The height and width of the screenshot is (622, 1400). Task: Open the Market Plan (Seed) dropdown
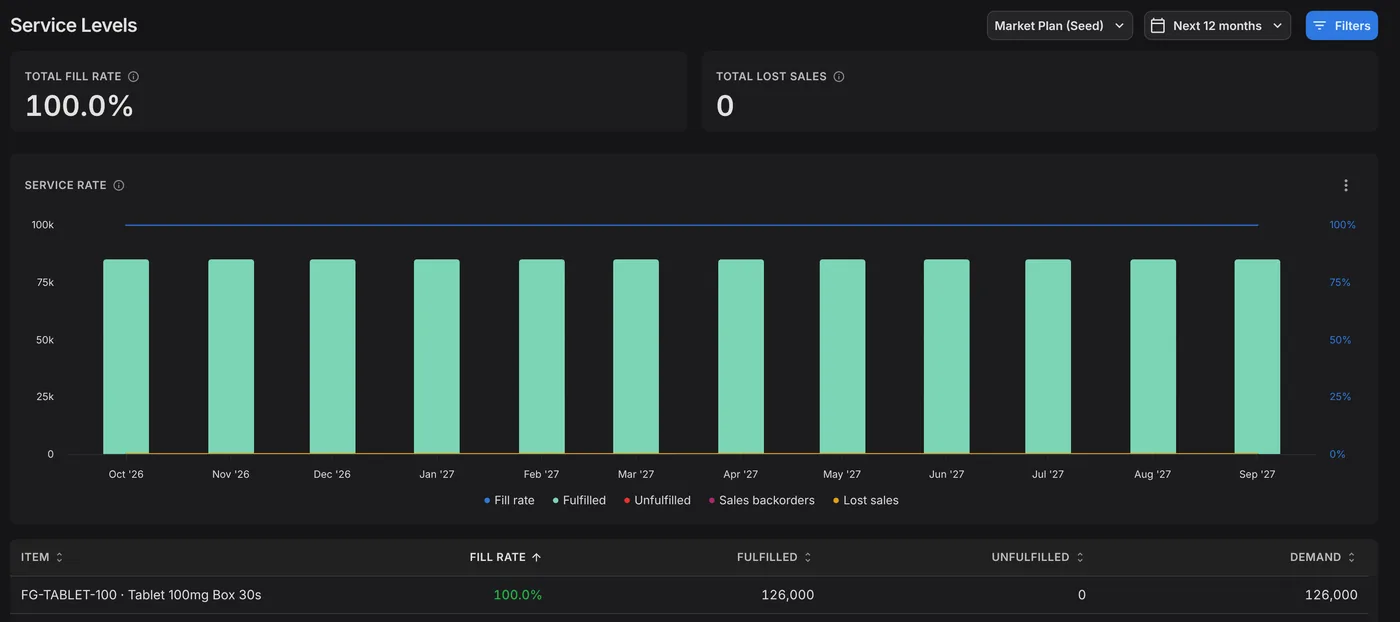(x=1059, y=26)
